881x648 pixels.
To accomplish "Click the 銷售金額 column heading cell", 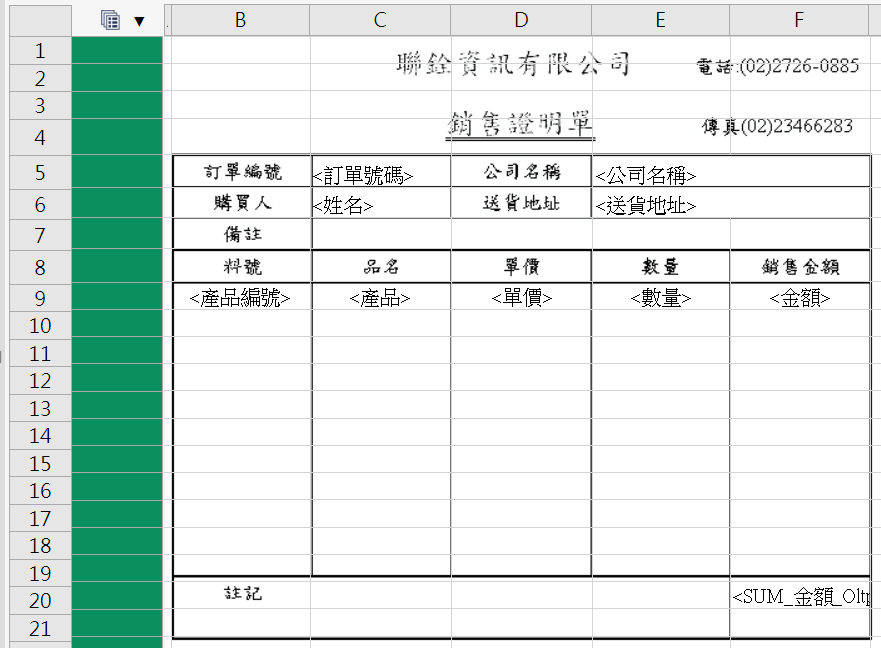I will [x=800, y=266].
